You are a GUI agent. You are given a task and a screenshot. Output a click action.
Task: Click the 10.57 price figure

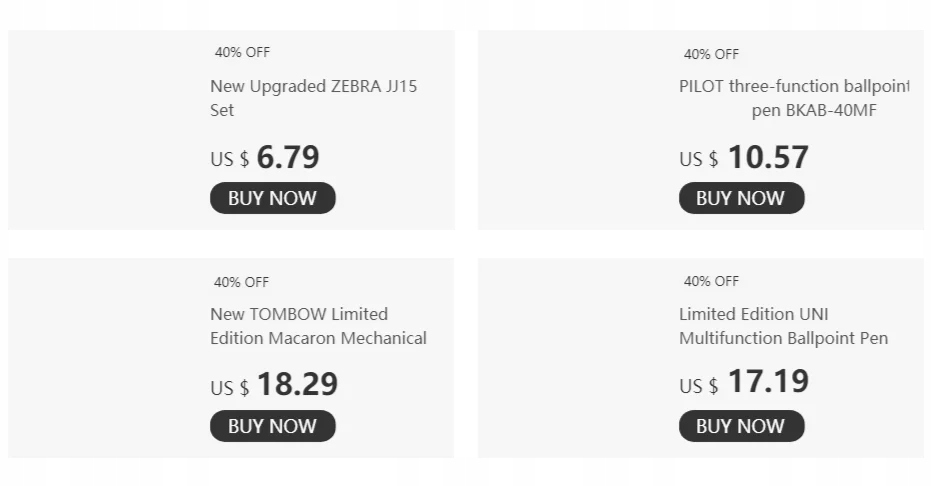tap(768, 158)
